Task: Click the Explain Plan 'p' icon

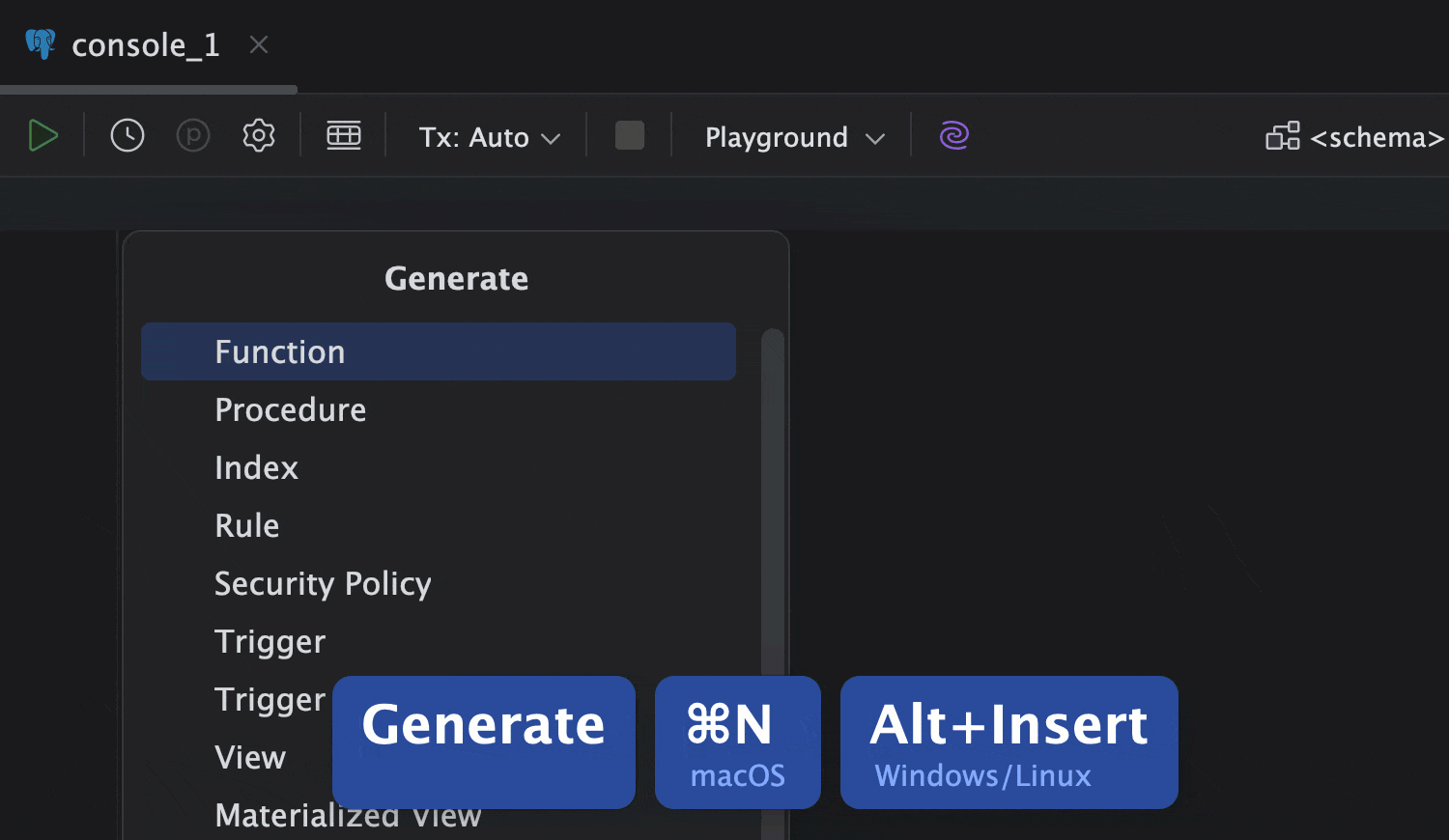Action: pos(193,136)
